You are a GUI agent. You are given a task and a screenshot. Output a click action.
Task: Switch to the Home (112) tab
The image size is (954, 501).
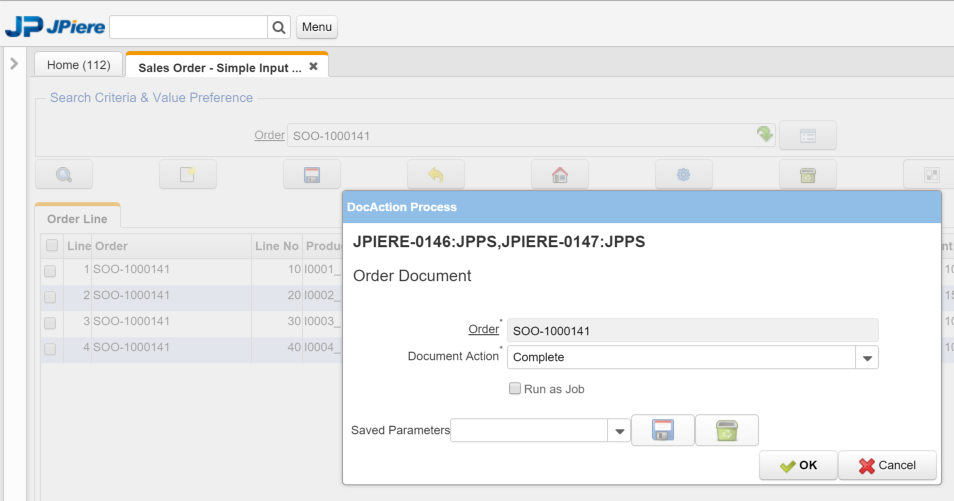[x=79, y=65]
